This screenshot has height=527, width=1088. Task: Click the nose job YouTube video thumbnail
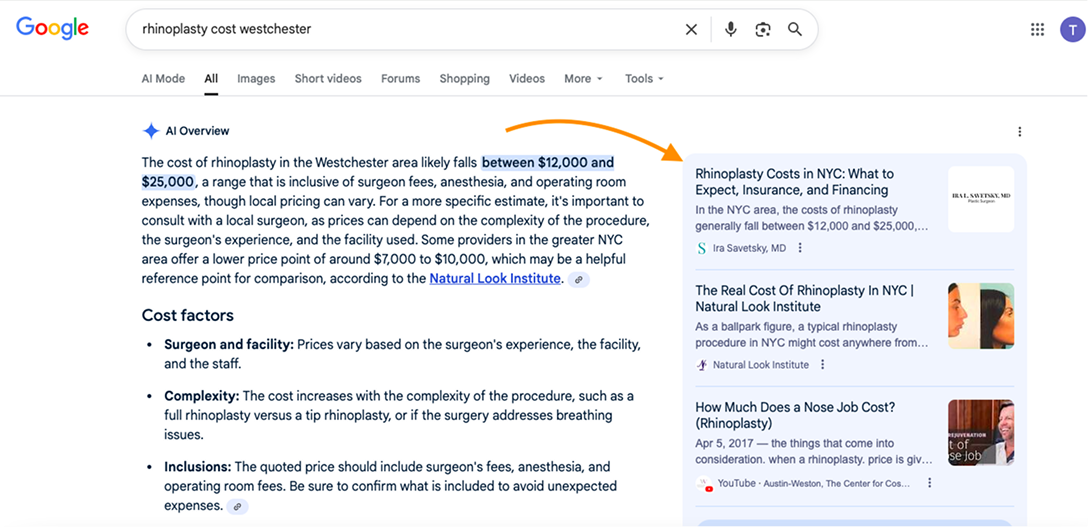(980, 432)
